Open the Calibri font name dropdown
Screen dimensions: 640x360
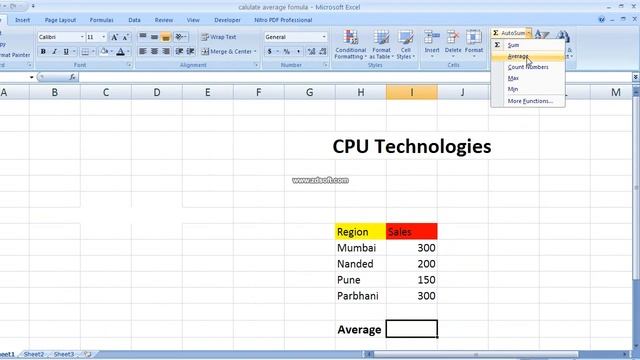pos(82,37)
